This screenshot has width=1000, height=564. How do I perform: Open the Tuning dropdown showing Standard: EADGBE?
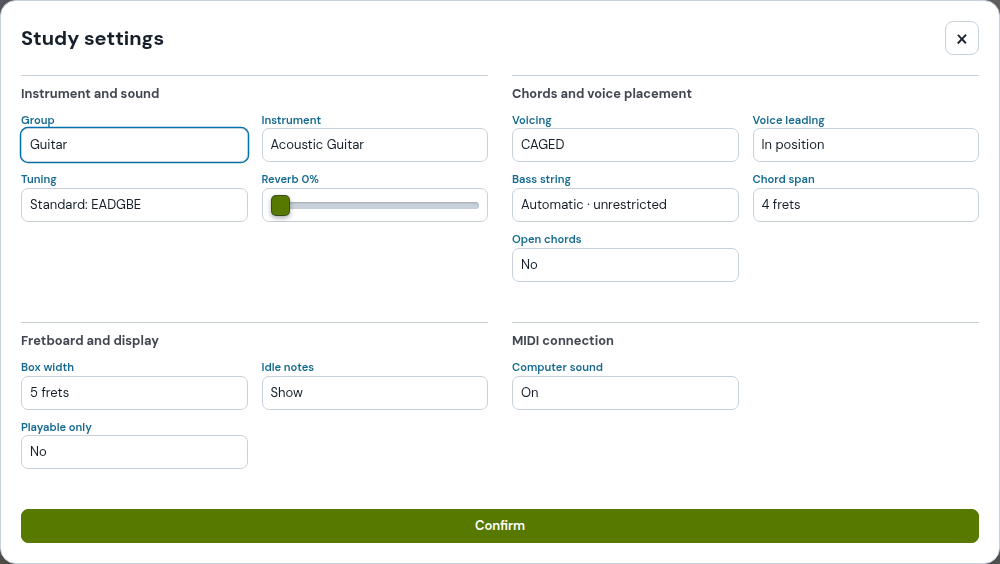135,205
